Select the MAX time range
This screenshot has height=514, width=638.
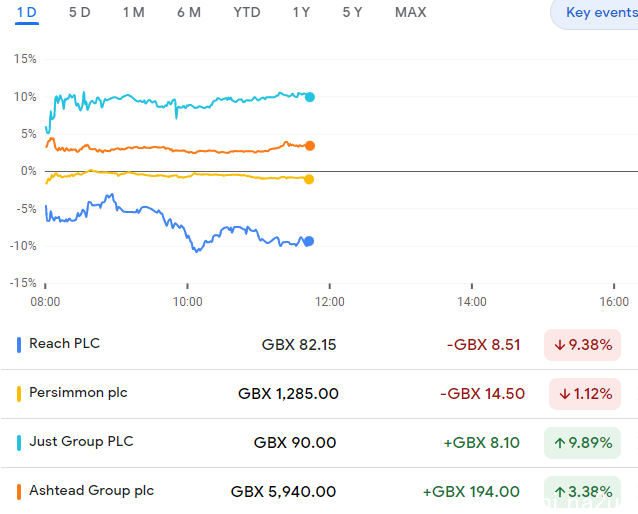pos(411,13)
